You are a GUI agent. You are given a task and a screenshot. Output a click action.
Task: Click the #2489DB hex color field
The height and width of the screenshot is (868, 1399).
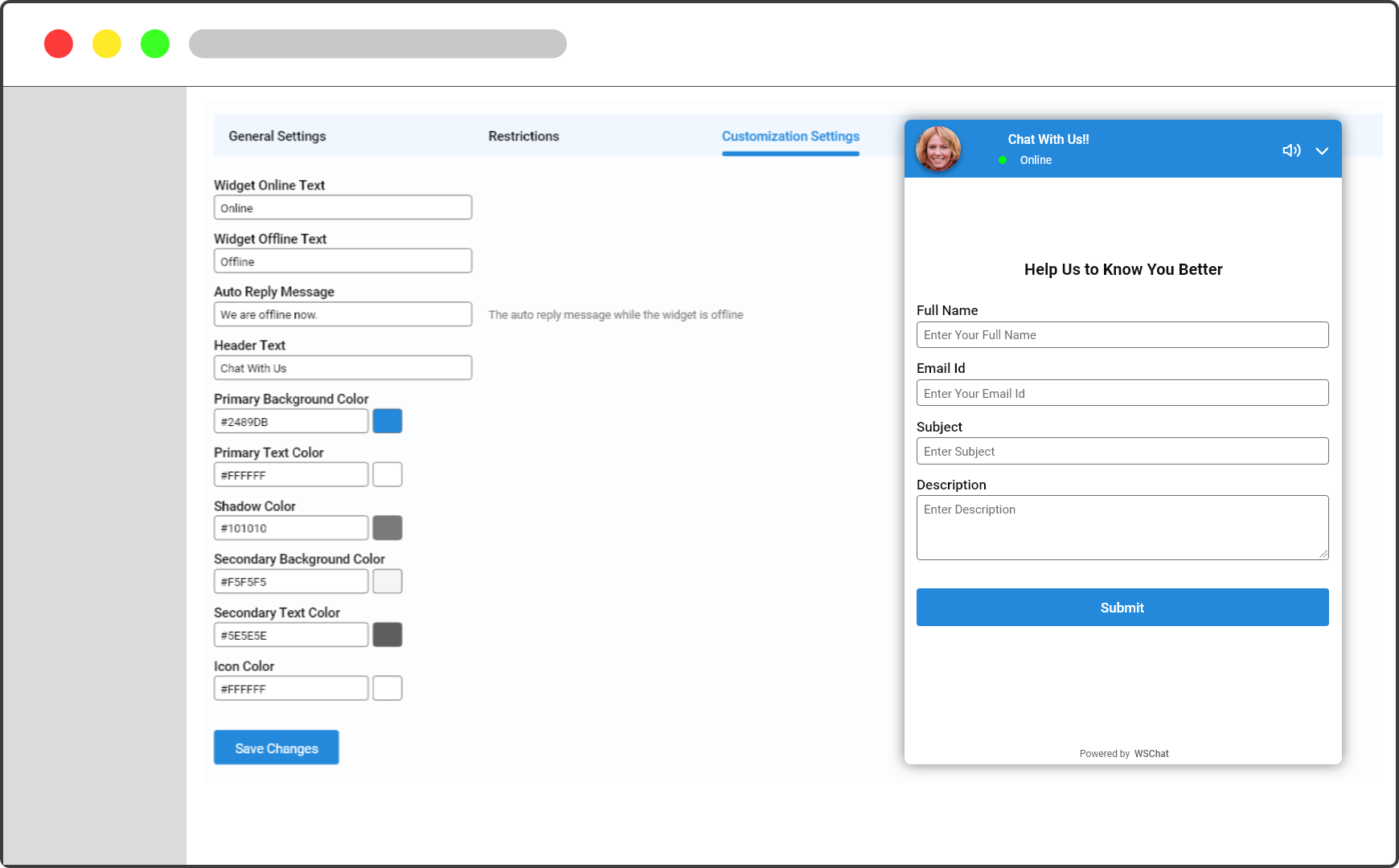tap(291, 421)
